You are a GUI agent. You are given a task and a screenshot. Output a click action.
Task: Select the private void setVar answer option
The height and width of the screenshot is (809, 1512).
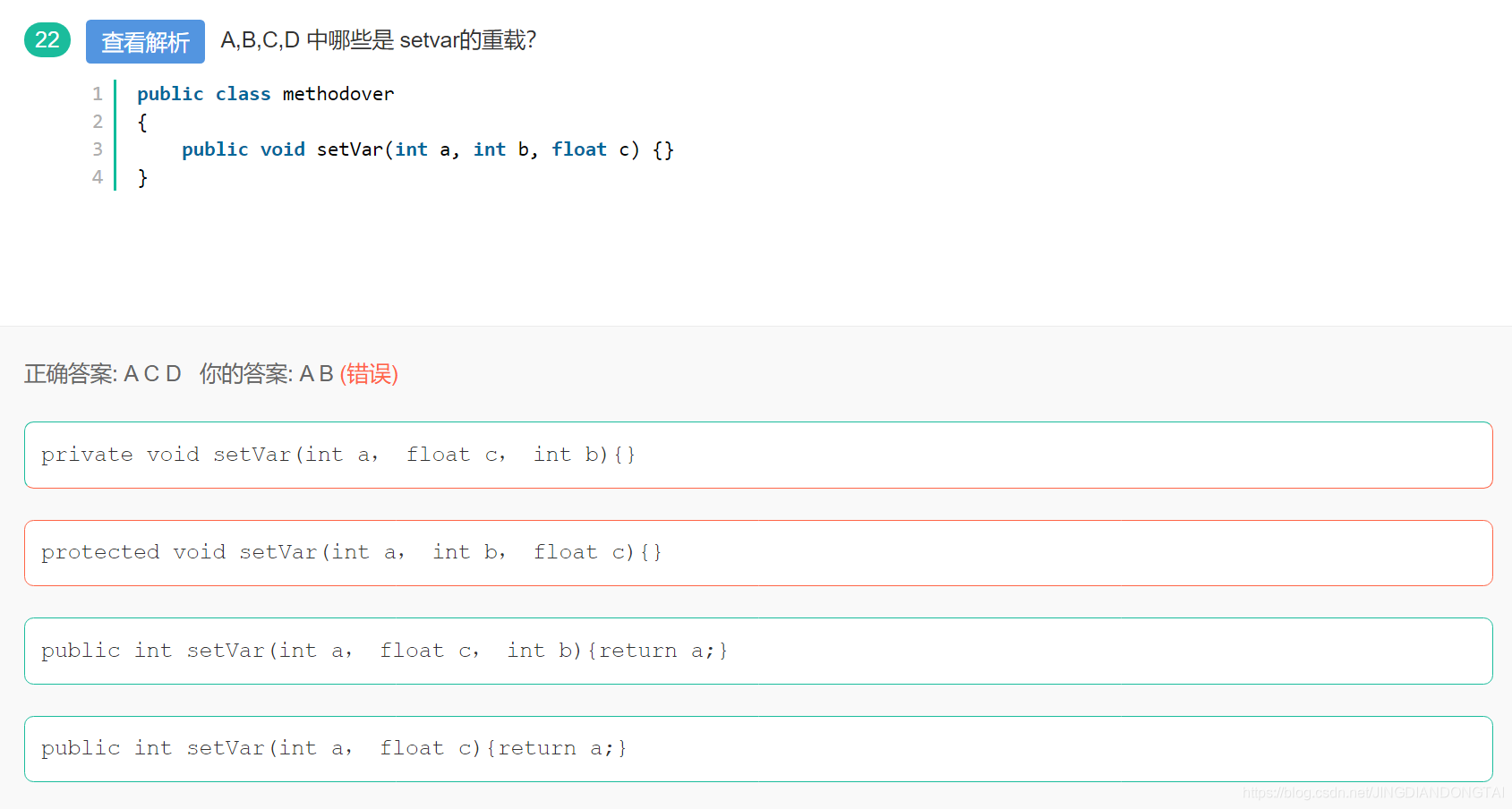tap(758, 455)
